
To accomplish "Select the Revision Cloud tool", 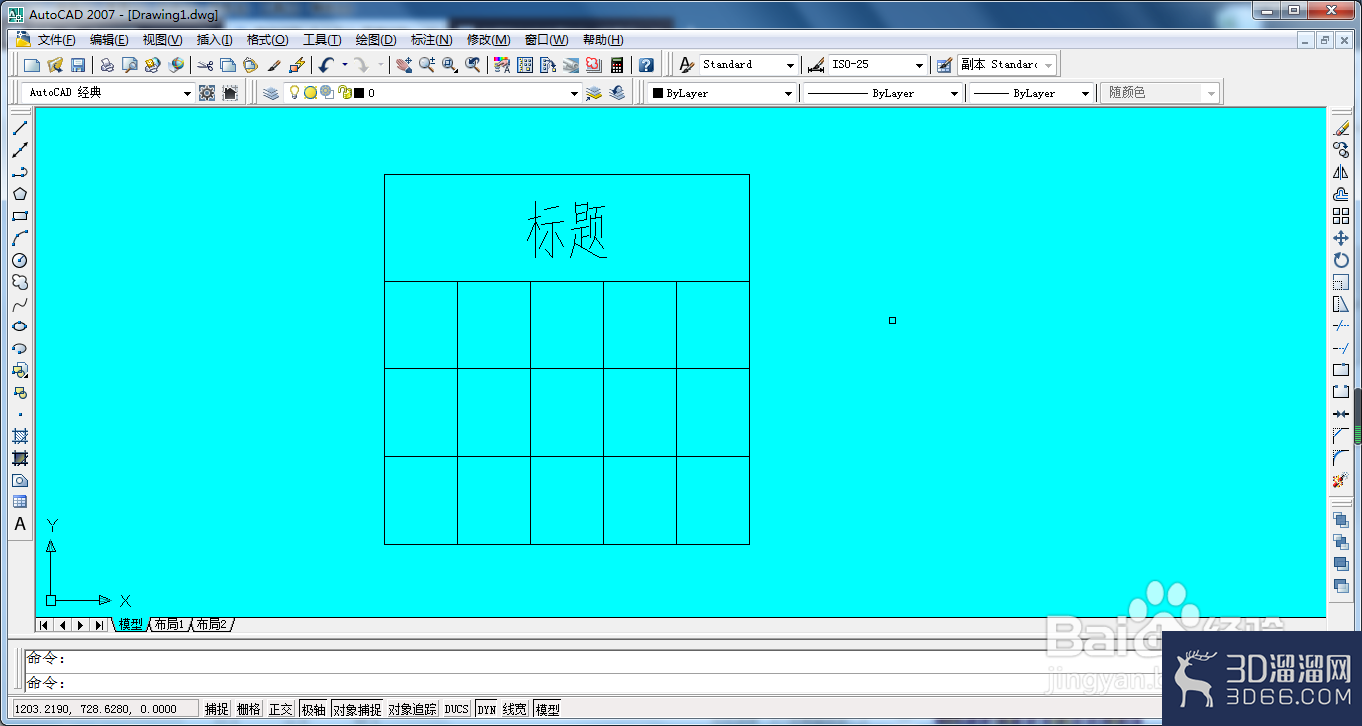I will tap(20, 282).
